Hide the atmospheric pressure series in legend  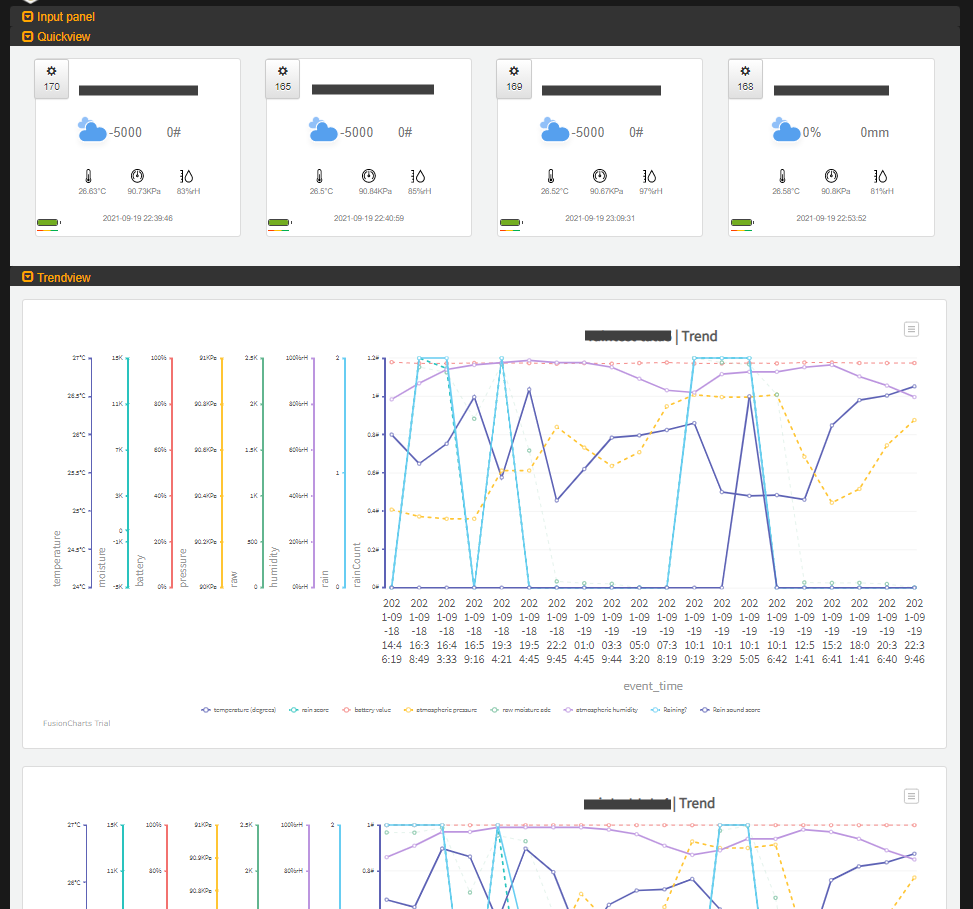(x=441, y=710)
